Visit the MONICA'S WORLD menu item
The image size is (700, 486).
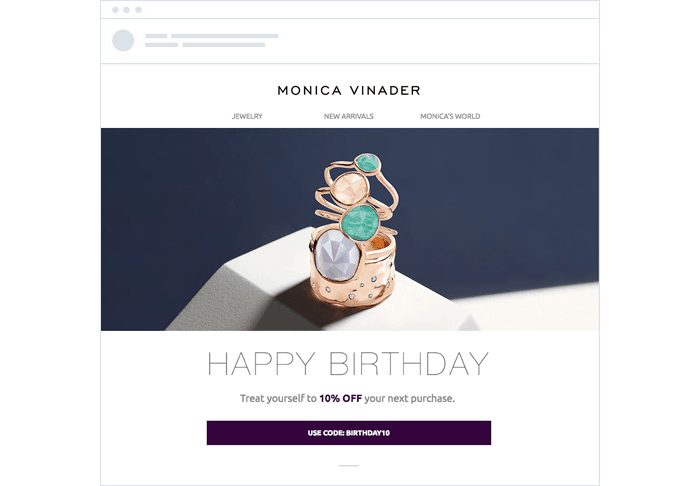pos(450,116)
